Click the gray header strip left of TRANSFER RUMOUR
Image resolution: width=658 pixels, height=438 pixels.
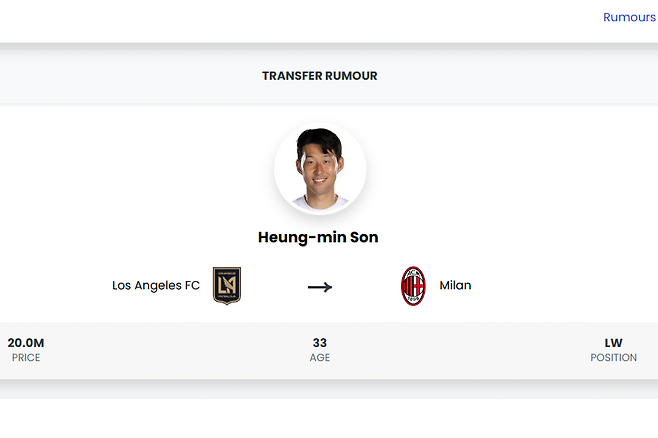[120, 76]
